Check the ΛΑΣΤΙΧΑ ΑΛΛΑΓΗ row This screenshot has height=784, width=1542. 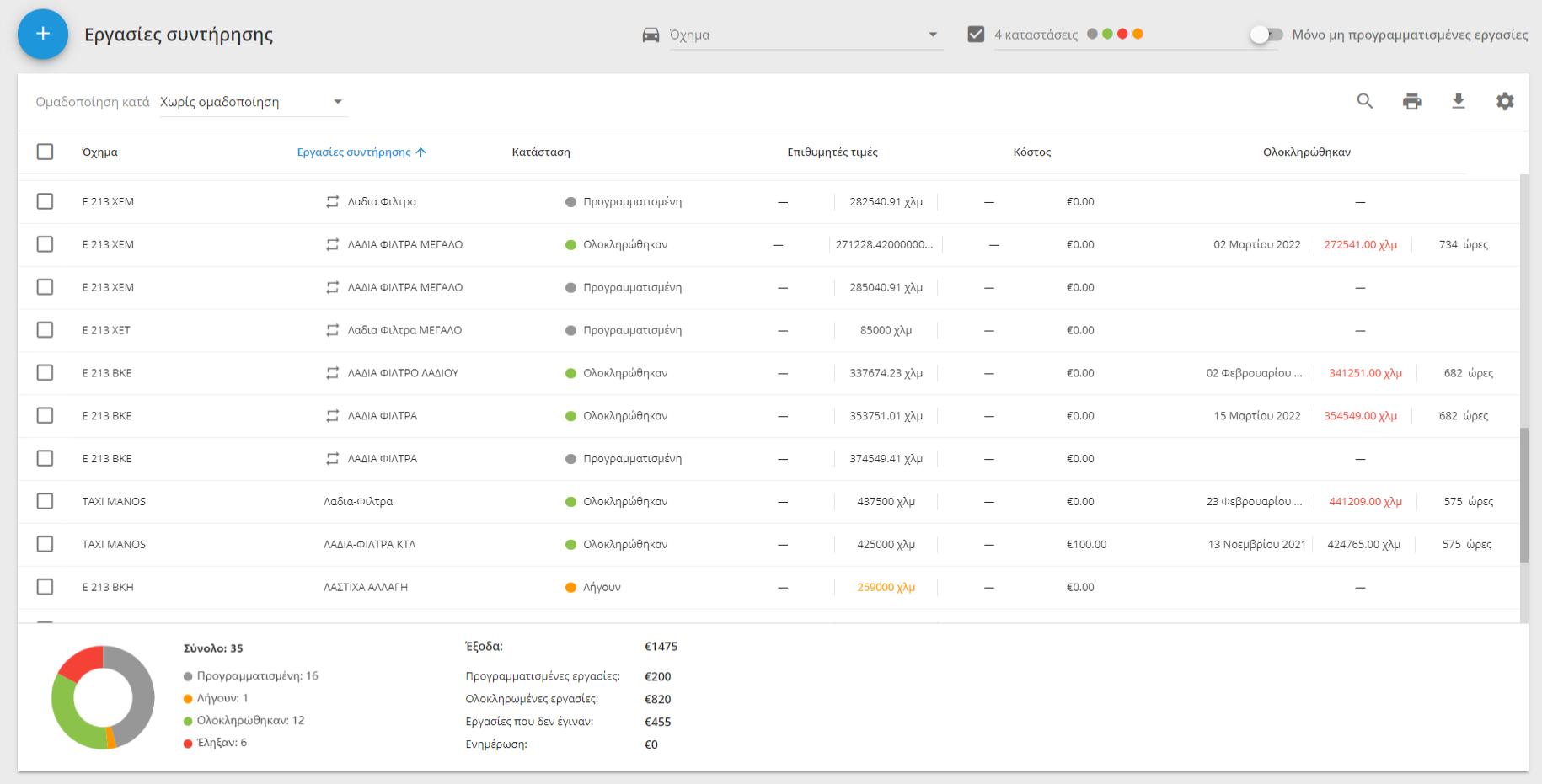click(x=45, y=587)
